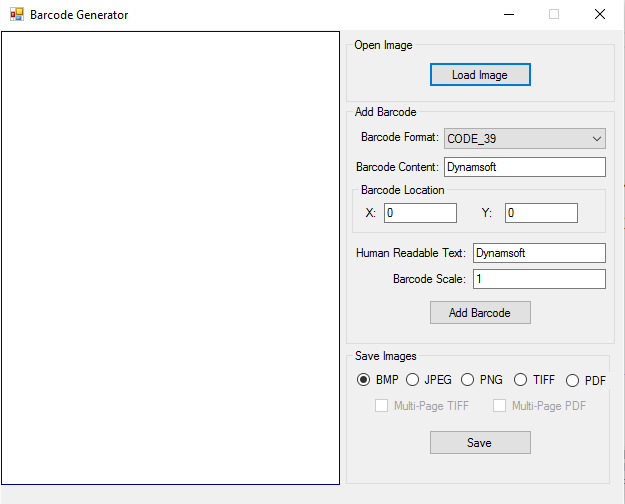Choose PDF as save format
The image size is (625, 504).
tap(572, 380)
